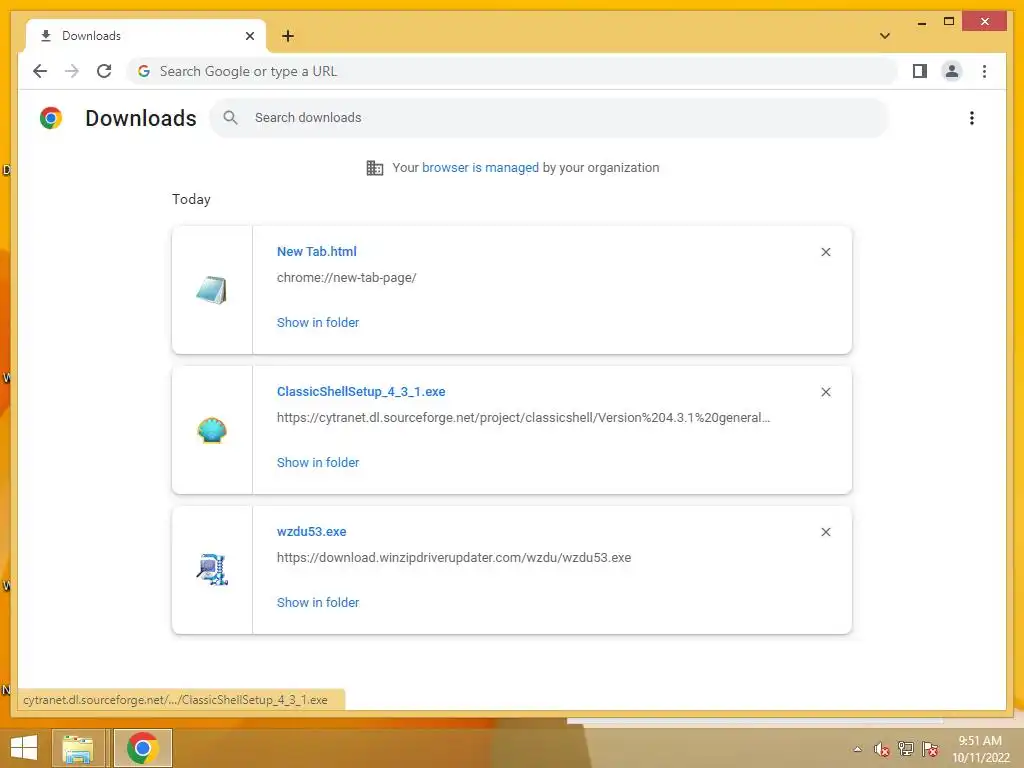Open File Explorer from taskbar
This screenshot has width=1024, height=768.
tap(77, 748)
